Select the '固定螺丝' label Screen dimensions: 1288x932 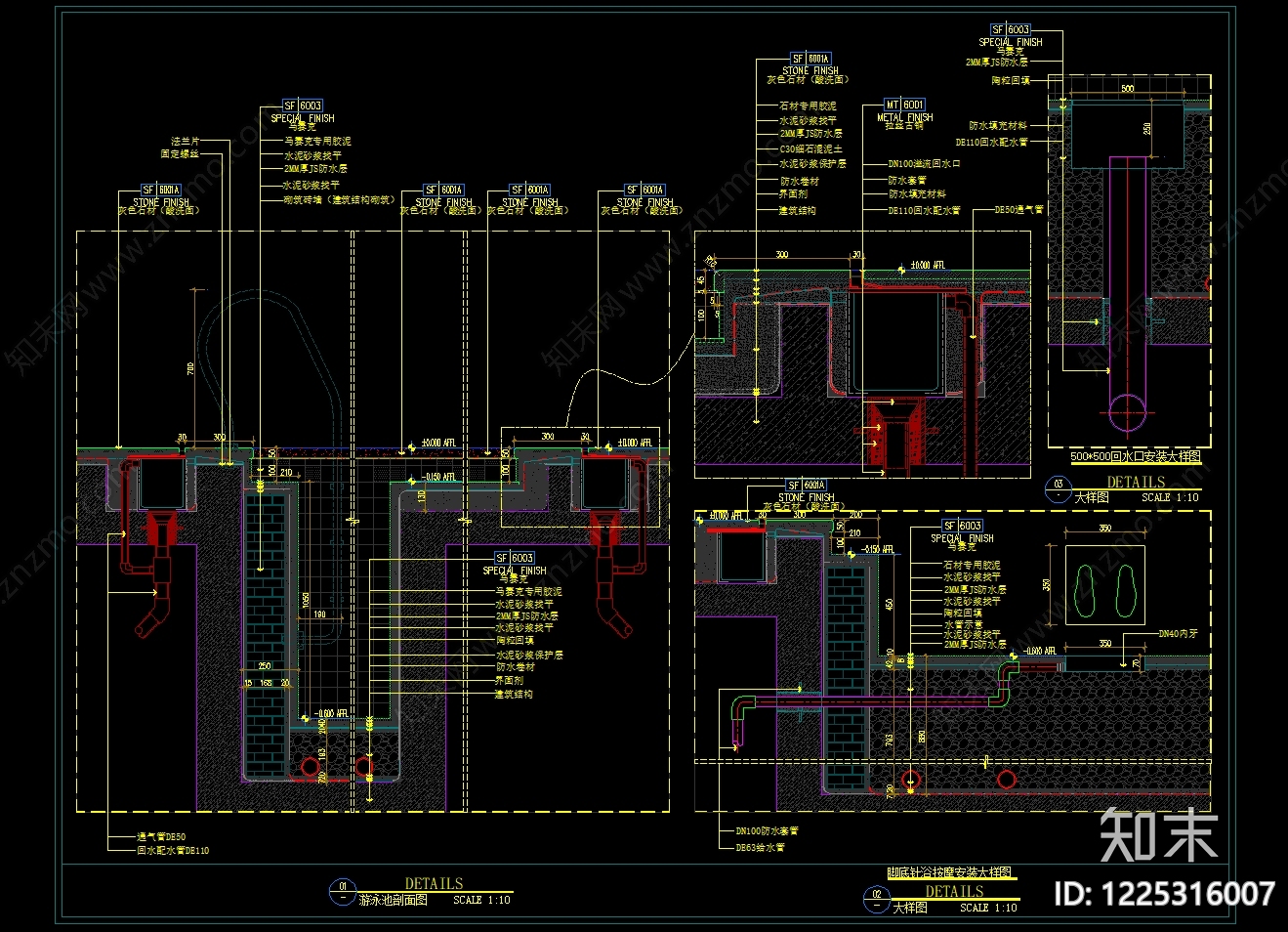[x=180, y=153]
